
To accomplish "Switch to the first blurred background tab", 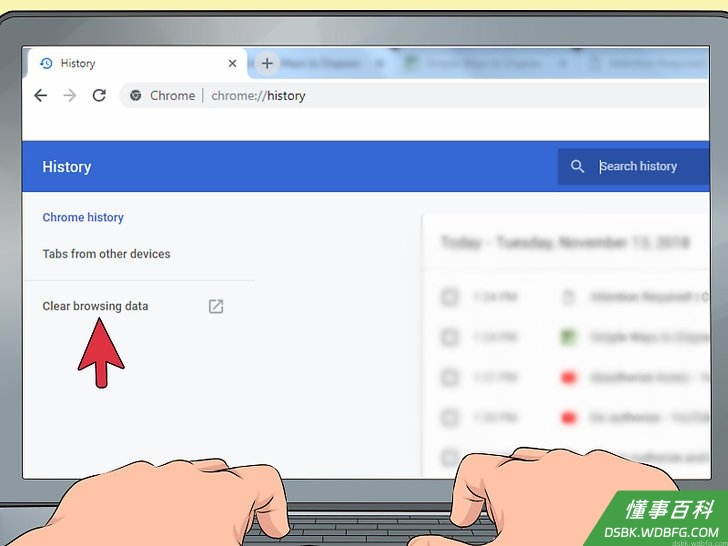I will click(320, 63).
